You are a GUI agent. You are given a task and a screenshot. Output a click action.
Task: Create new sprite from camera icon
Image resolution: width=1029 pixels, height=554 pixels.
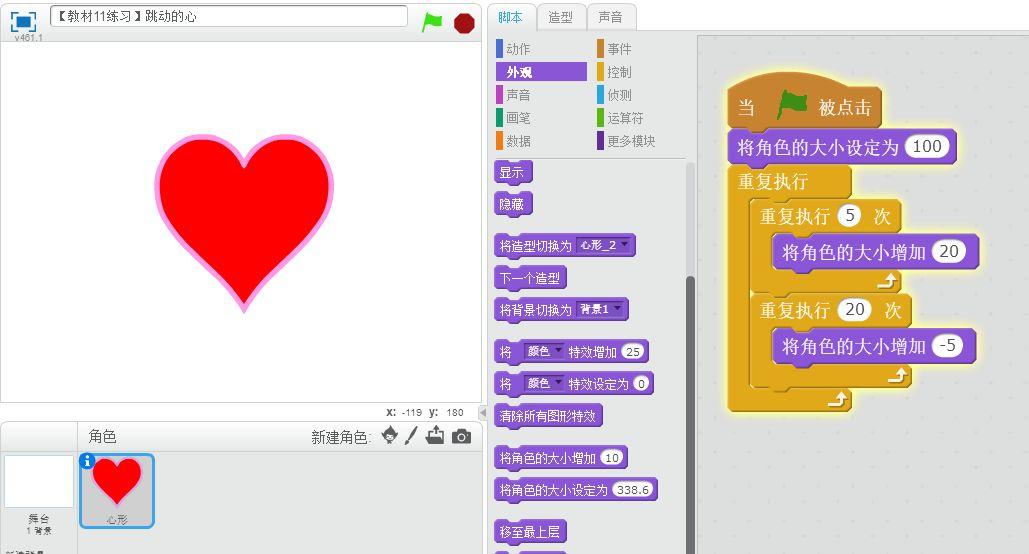click(461, 437)
